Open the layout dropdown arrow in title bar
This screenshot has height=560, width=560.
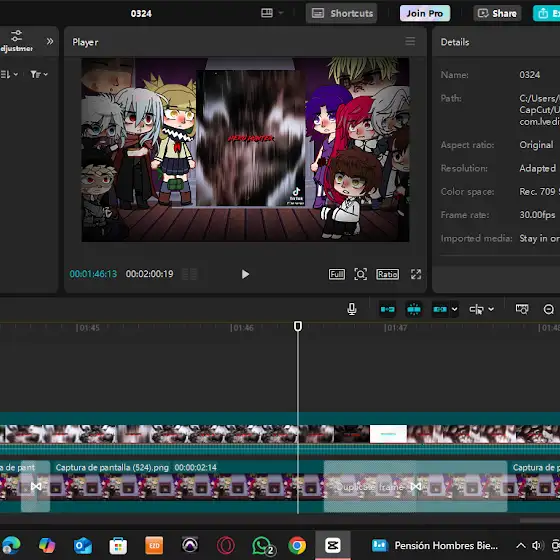(x=281, y=13)
